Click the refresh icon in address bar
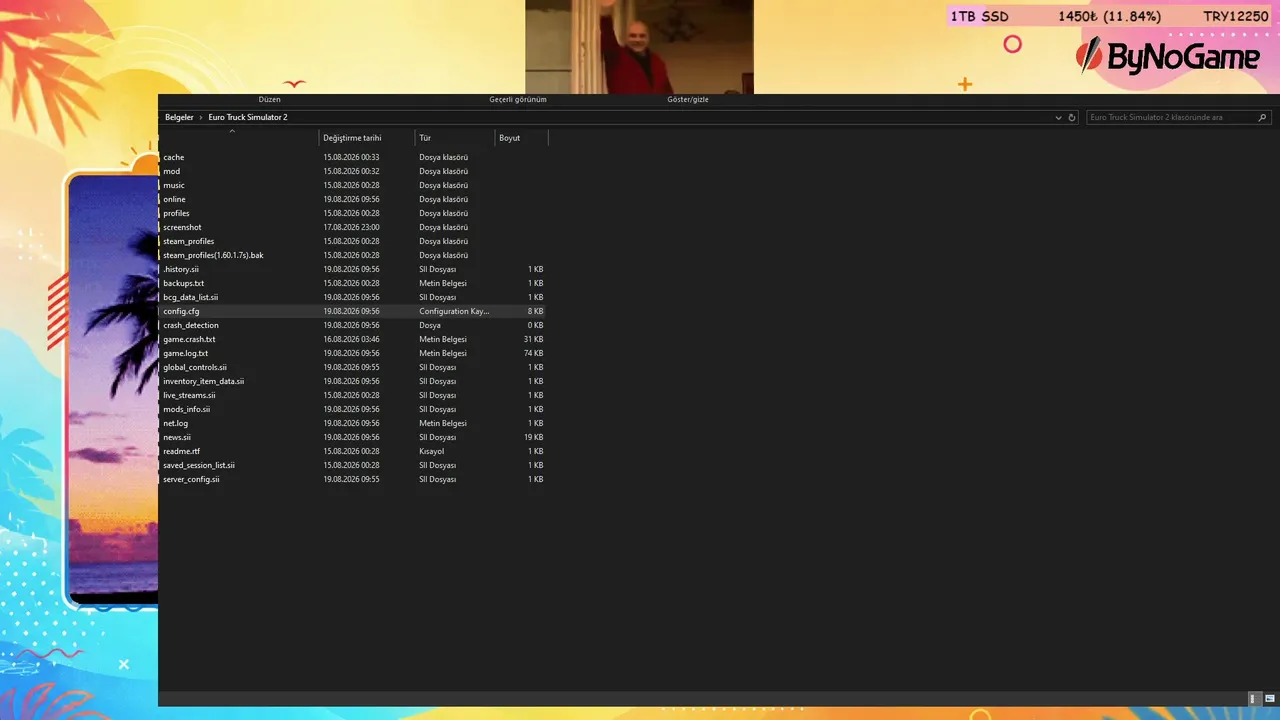The width and height of the screenshot is (1280, 720). point(1072,117)
